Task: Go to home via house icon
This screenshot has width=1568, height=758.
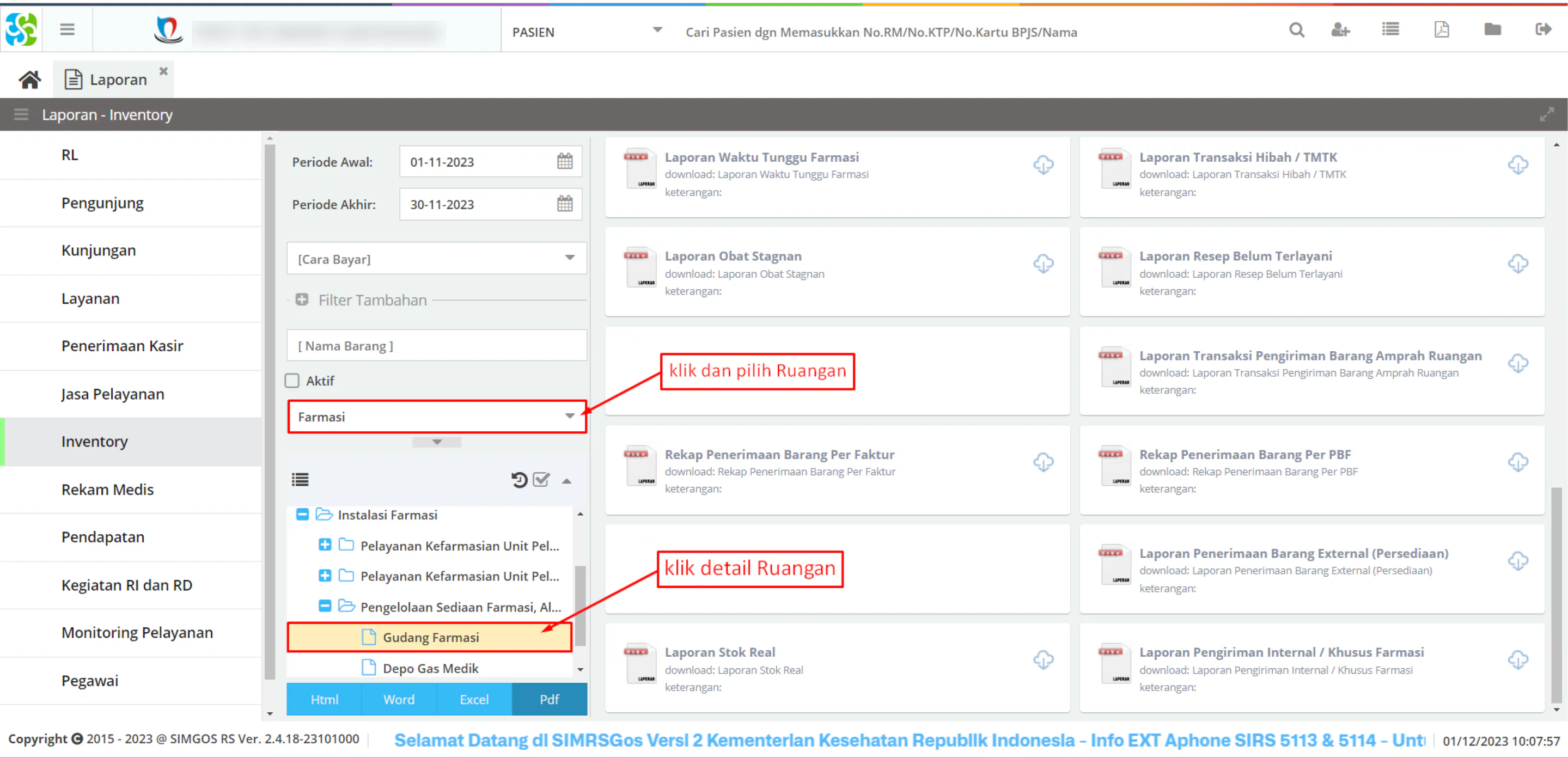Action: click(29, 80)
